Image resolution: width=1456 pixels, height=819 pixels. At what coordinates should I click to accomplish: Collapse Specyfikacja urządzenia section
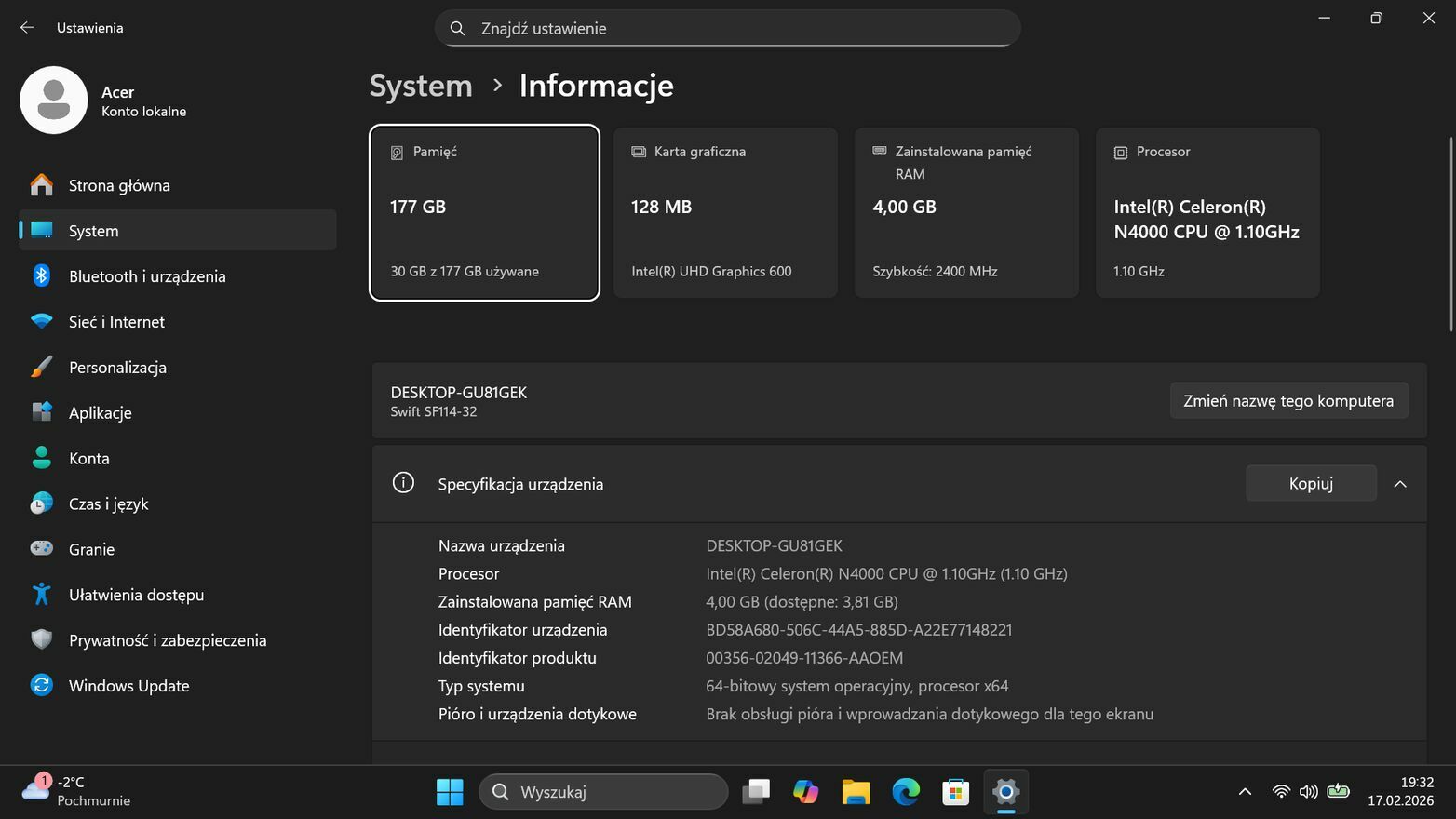[x=1399, y=484]
